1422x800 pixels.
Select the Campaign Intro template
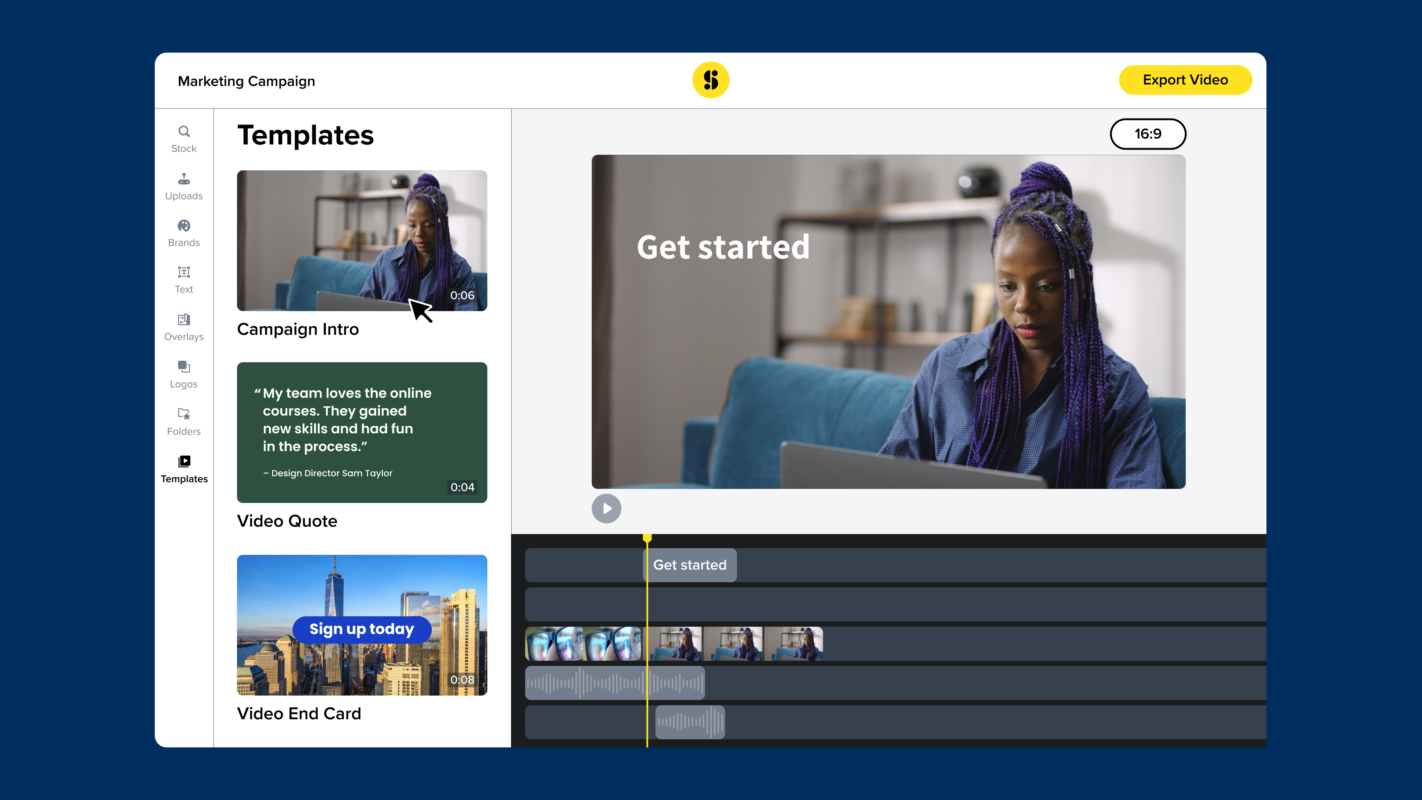(x=362, y=240)
